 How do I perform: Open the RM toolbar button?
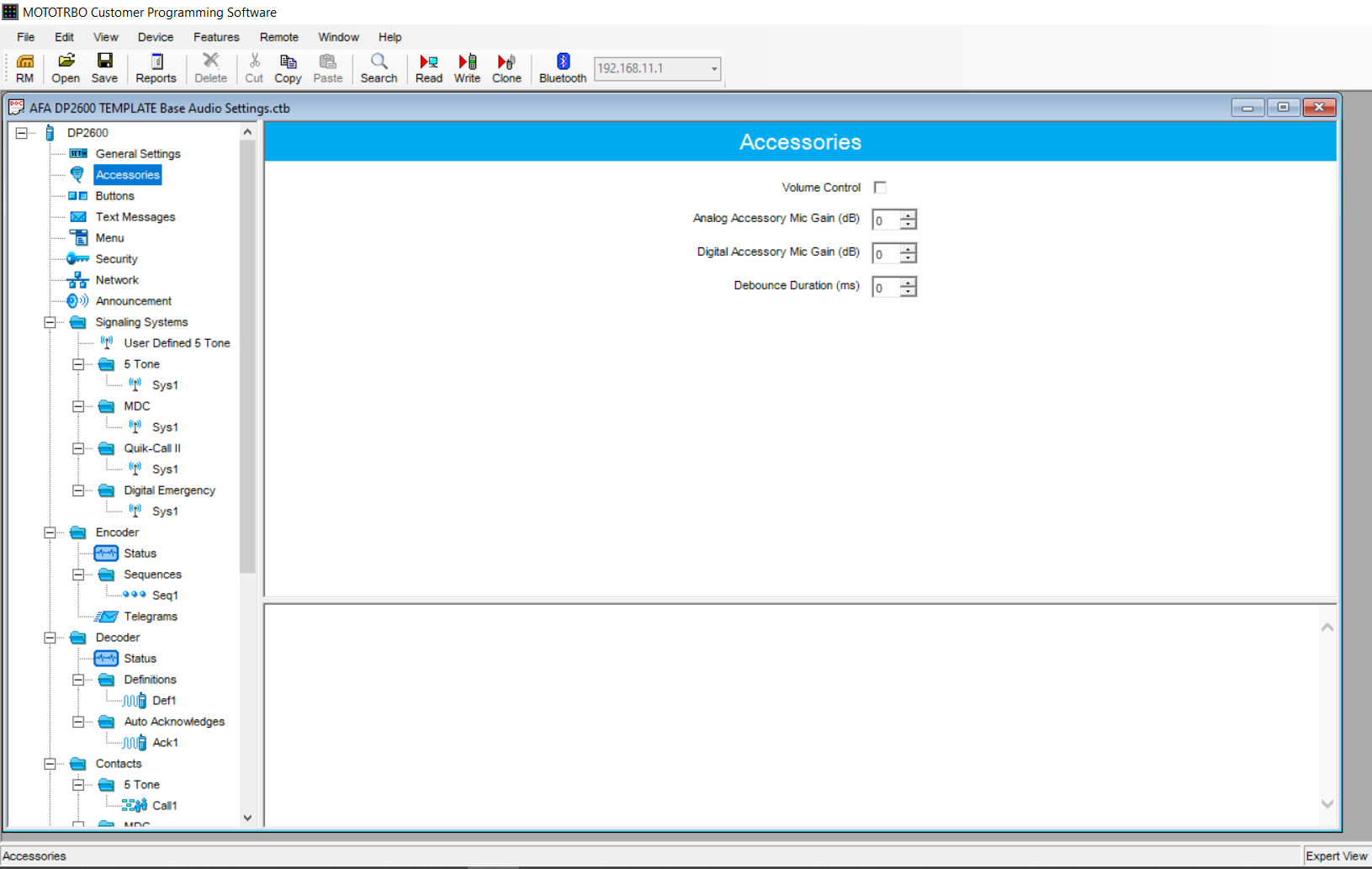click(x=25, y=68)
